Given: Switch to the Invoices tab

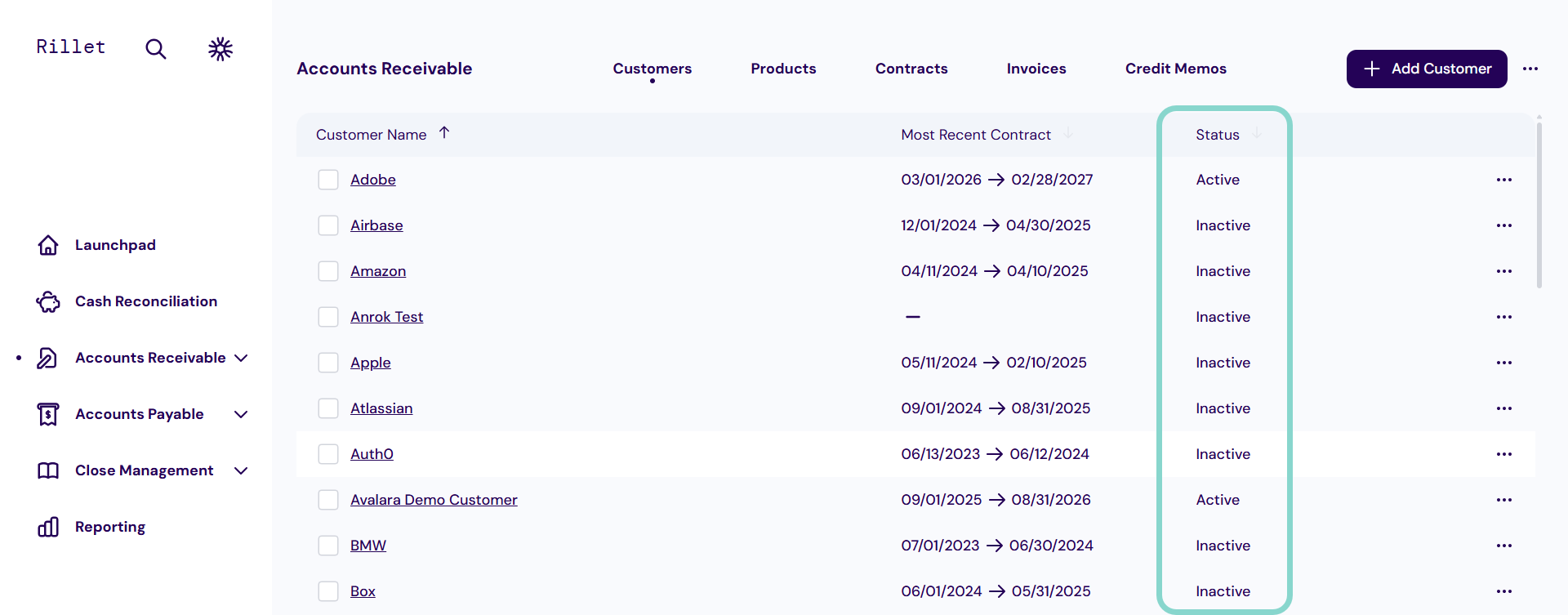Looking at the screenshot, I should point(1036,69).
